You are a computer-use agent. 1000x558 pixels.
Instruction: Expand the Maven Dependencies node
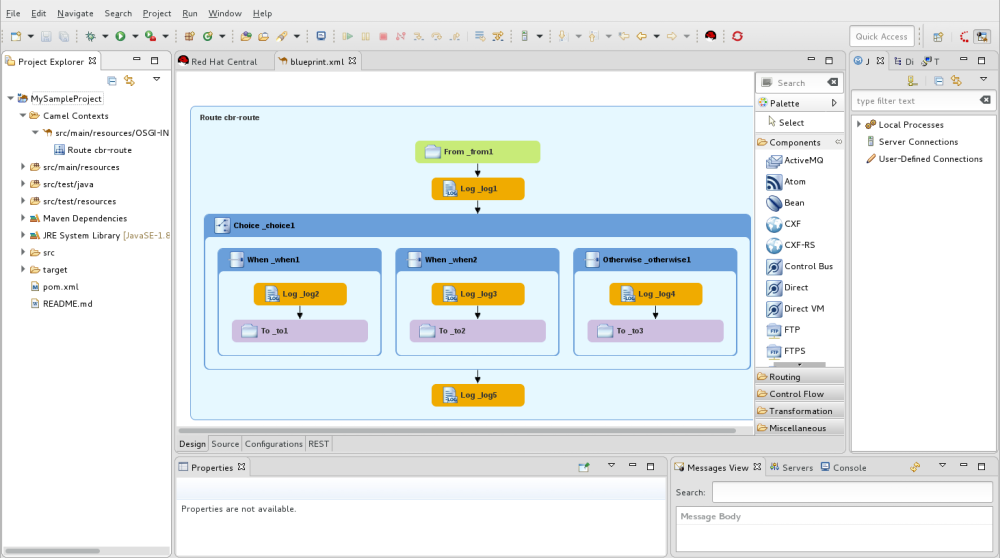click(23, 218)
